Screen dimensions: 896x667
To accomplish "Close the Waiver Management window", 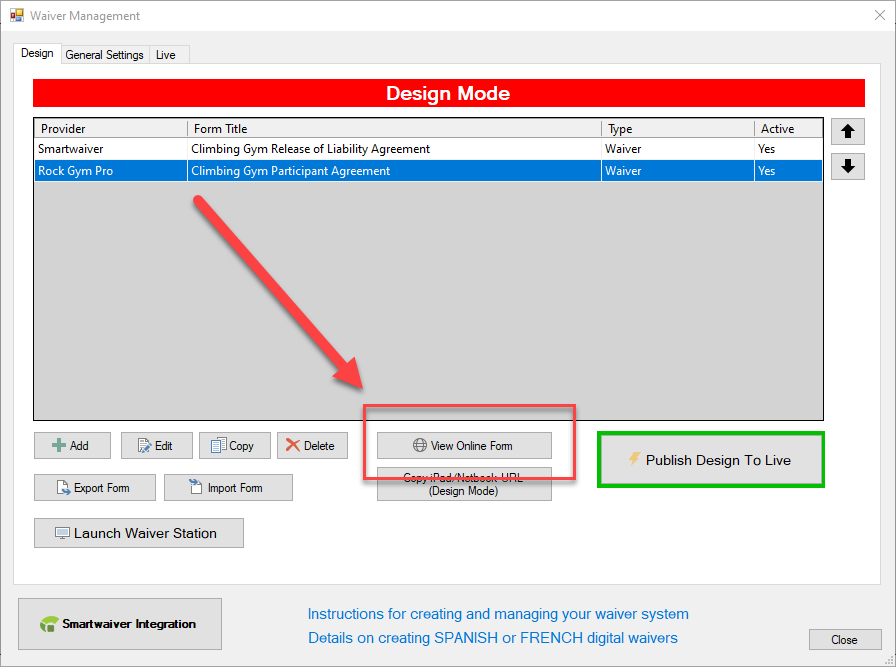I will pyautogui.click(x=880, y=15).
